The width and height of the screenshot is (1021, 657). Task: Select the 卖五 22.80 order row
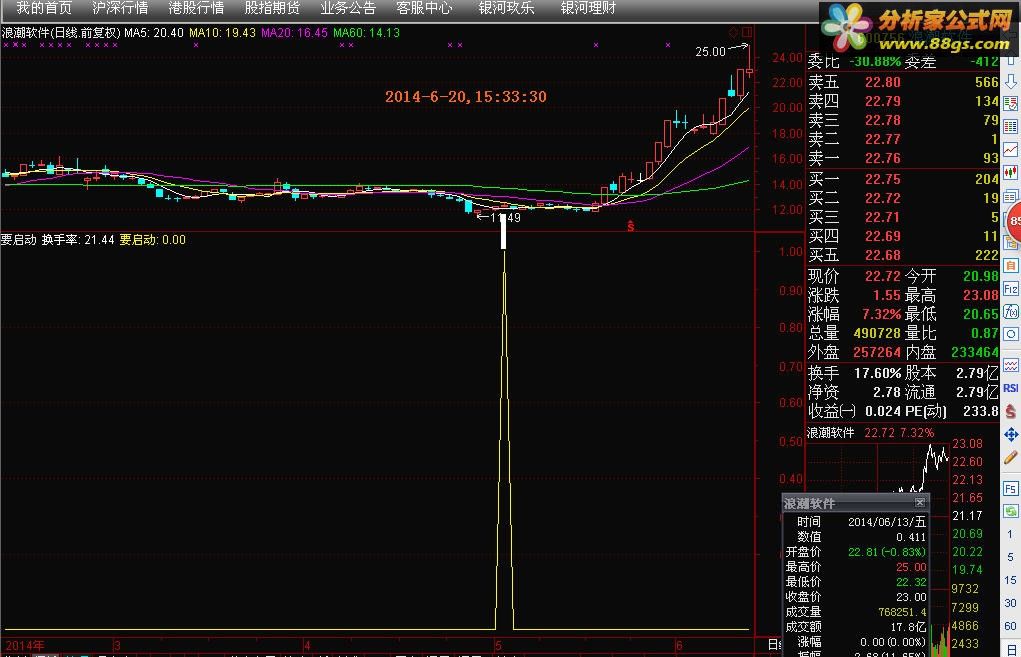click(902, 82)
